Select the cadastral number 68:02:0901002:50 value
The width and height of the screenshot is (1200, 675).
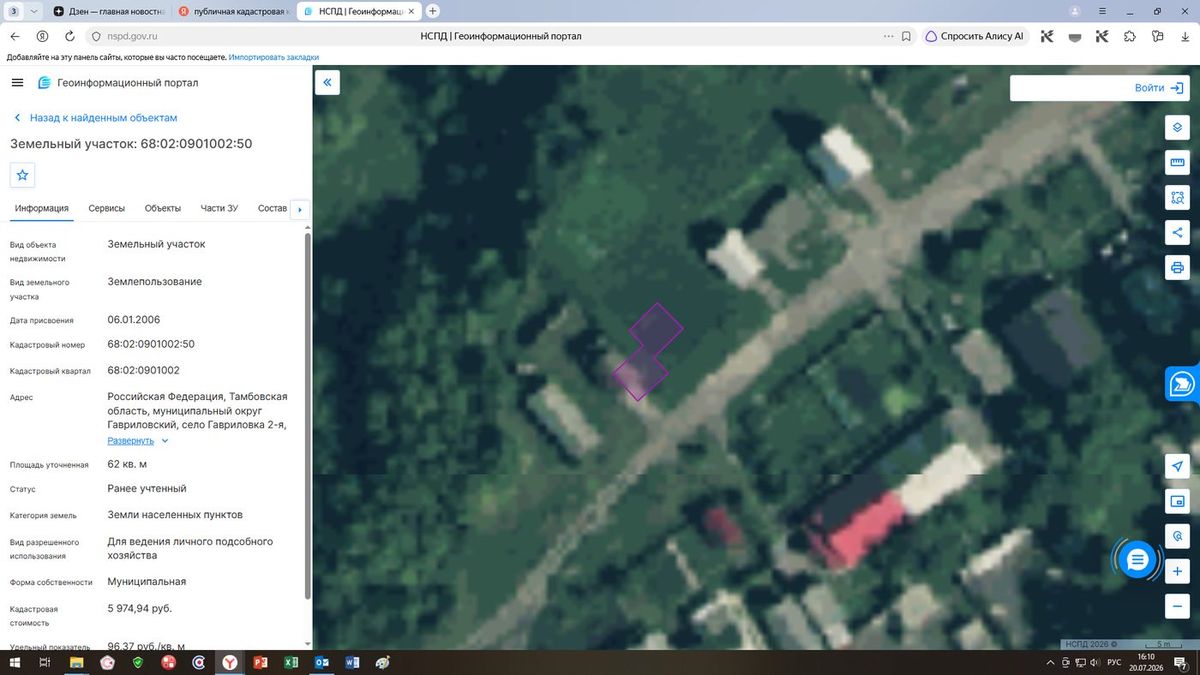(151, 344)
